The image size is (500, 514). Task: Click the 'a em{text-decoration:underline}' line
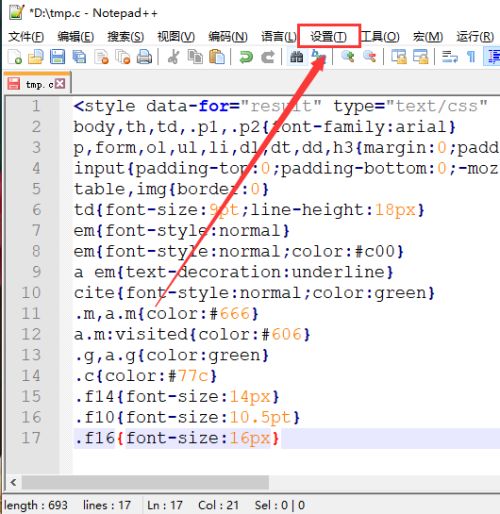pyautogui.click(x=233, y=272)
